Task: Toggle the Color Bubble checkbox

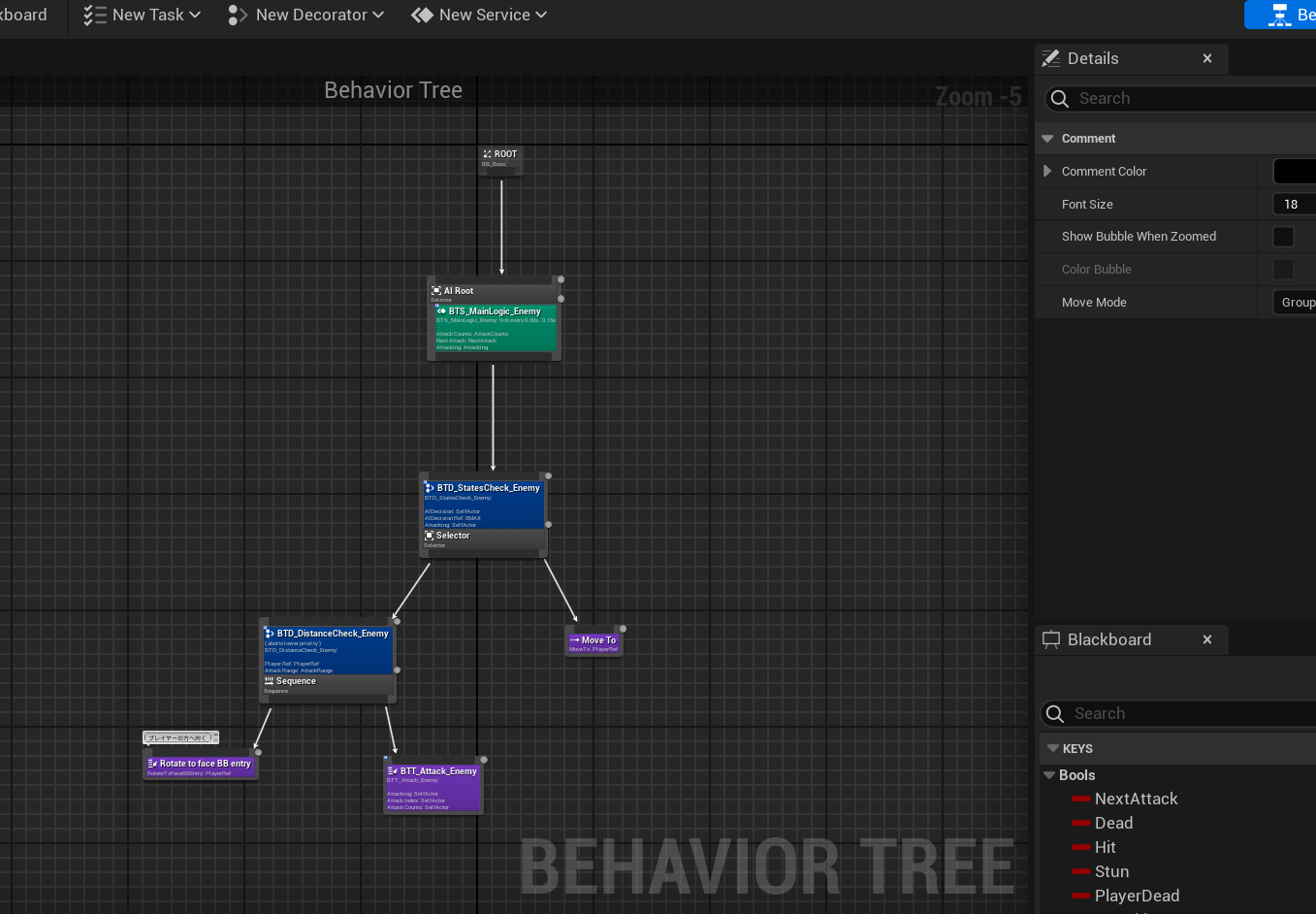Action: coord(1283,270)
